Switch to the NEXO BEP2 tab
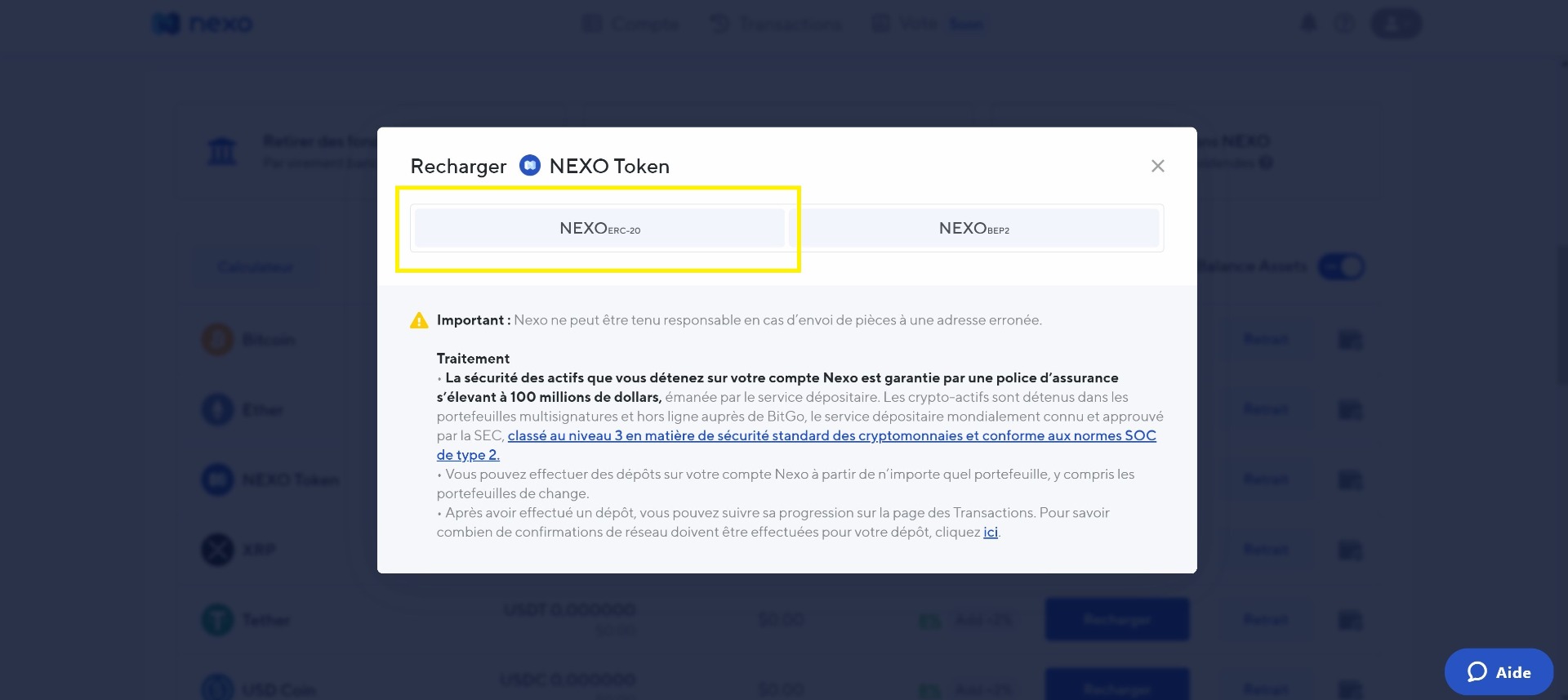1568x700 pixels. pyautogui.click(x=974, y=228)
